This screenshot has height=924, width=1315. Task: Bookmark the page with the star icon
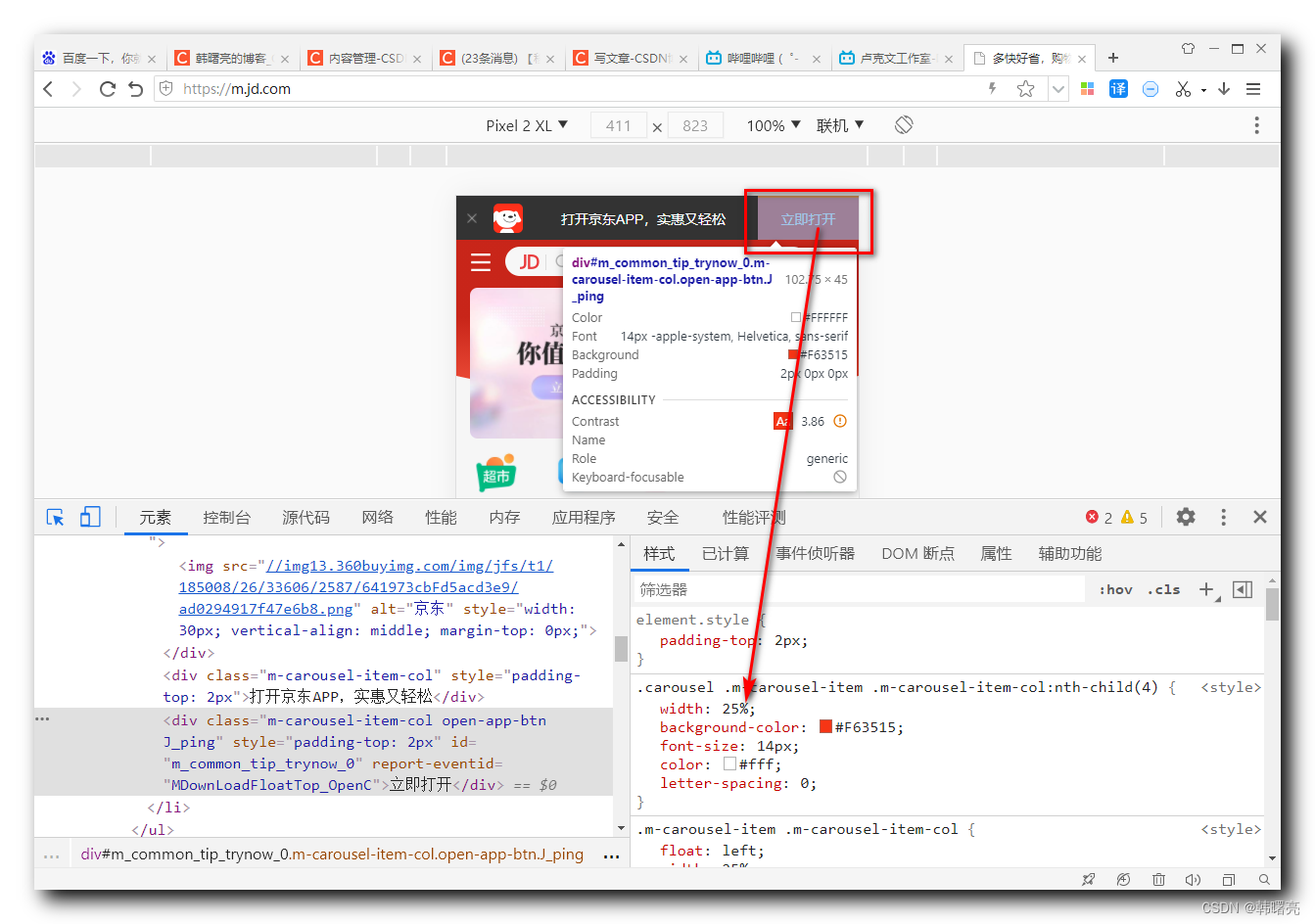coord(1025,89)
